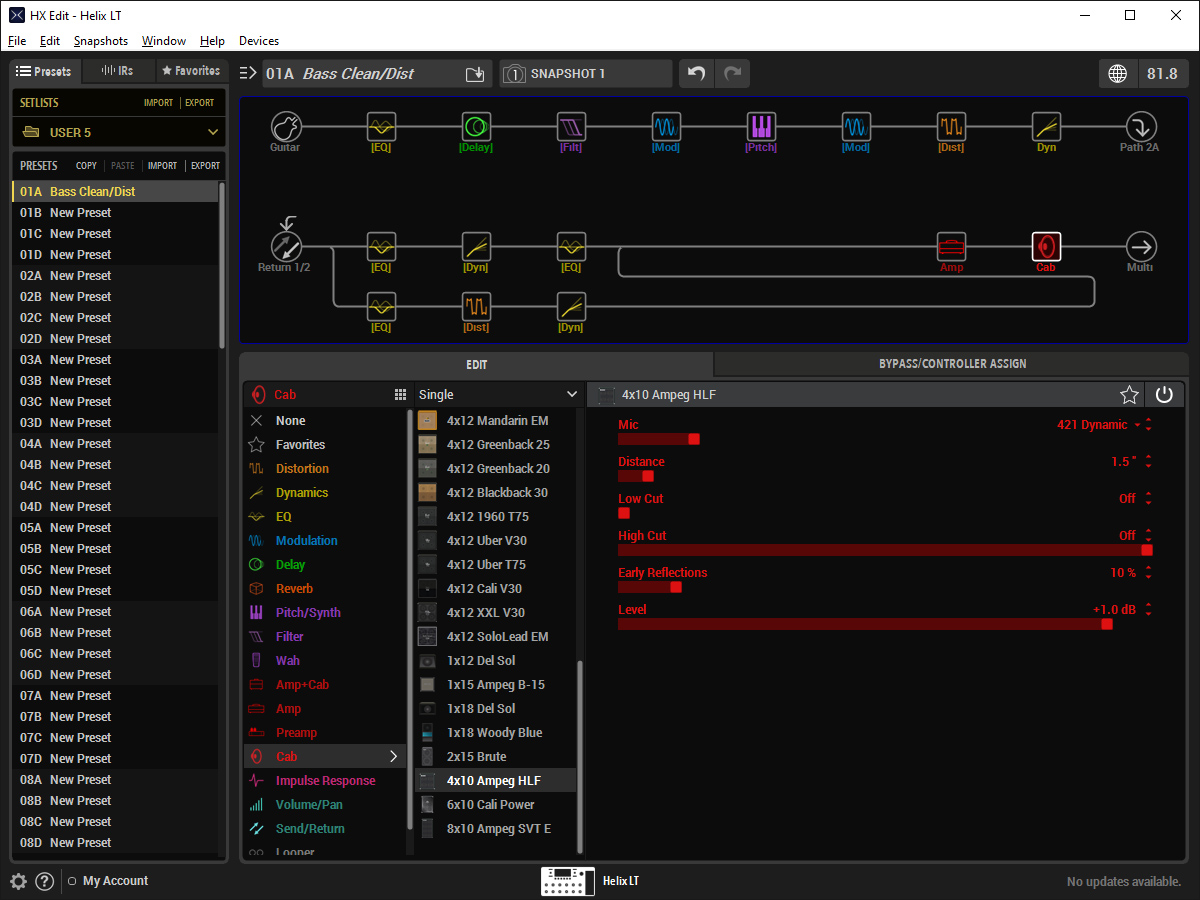Select the Path 2A output block
1200x900 pixels.
[x=1141, y=127]
